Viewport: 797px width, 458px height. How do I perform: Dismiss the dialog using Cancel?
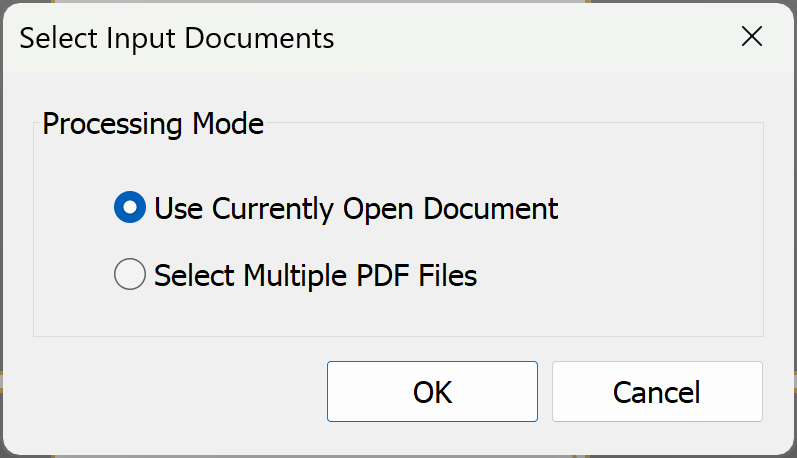click(x=656, y=392)
